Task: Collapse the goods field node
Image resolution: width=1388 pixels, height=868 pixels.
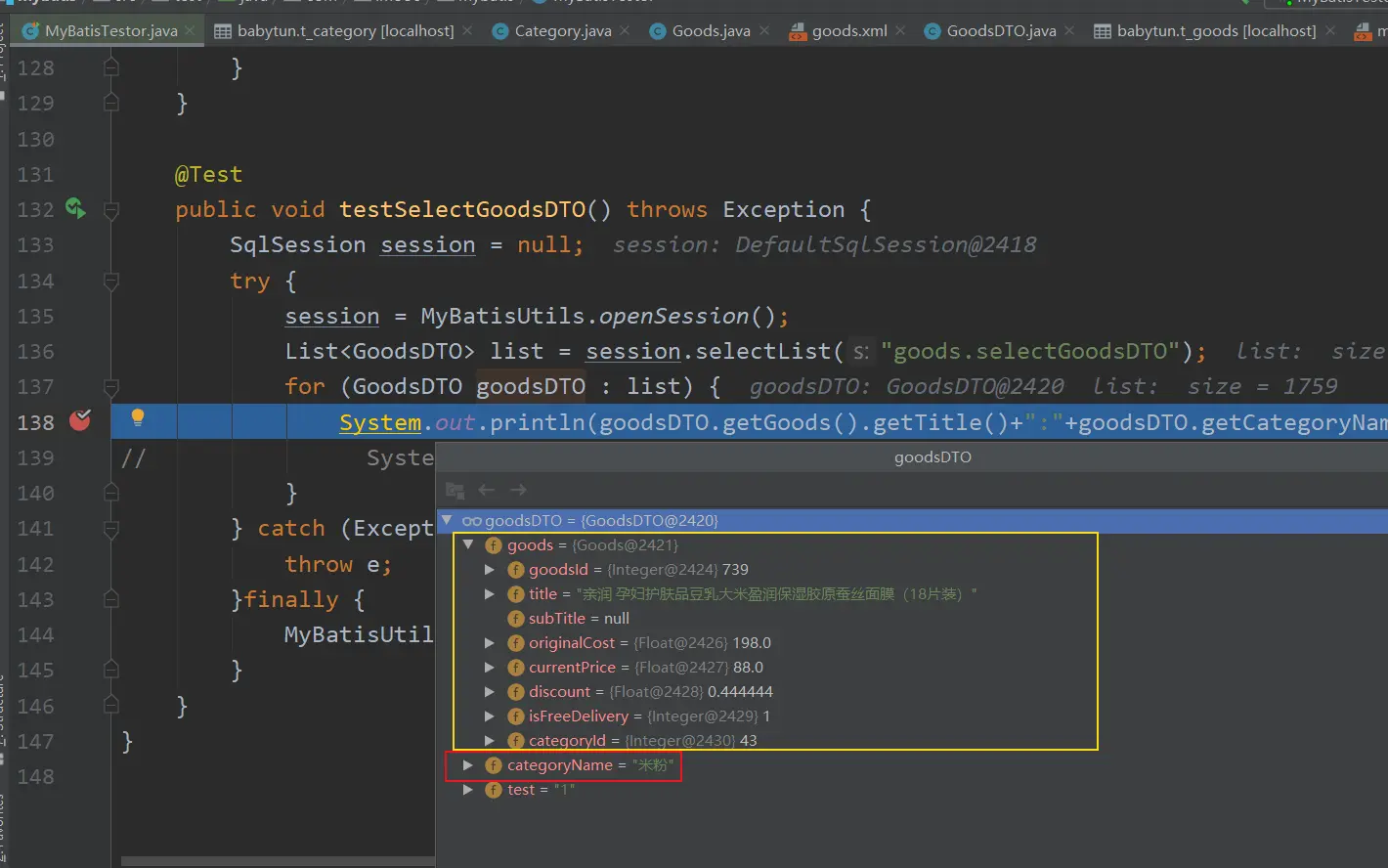Action: click(x=468, y=544)
